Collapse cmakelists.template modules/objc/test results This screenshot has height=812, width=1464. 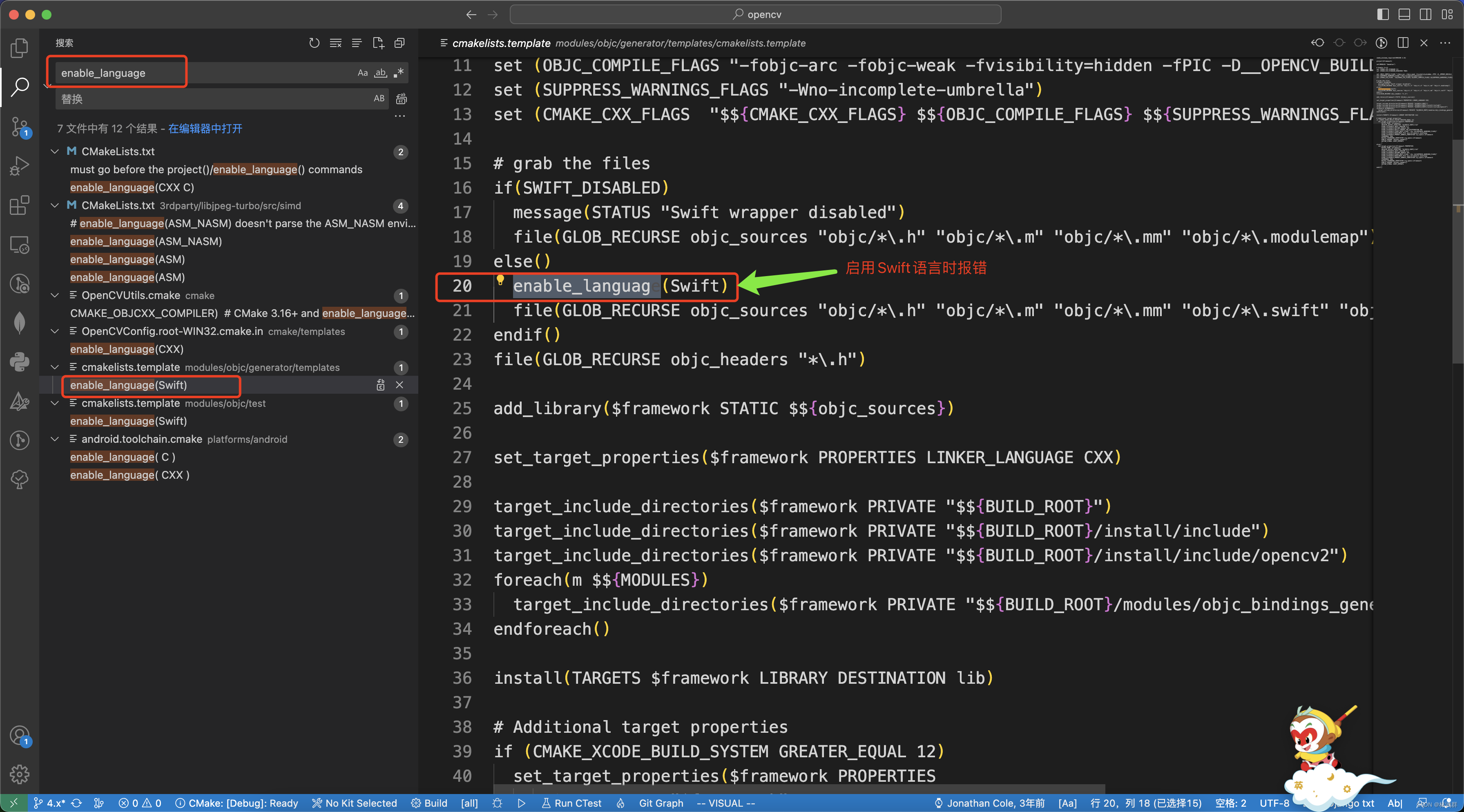pos(55,404)
